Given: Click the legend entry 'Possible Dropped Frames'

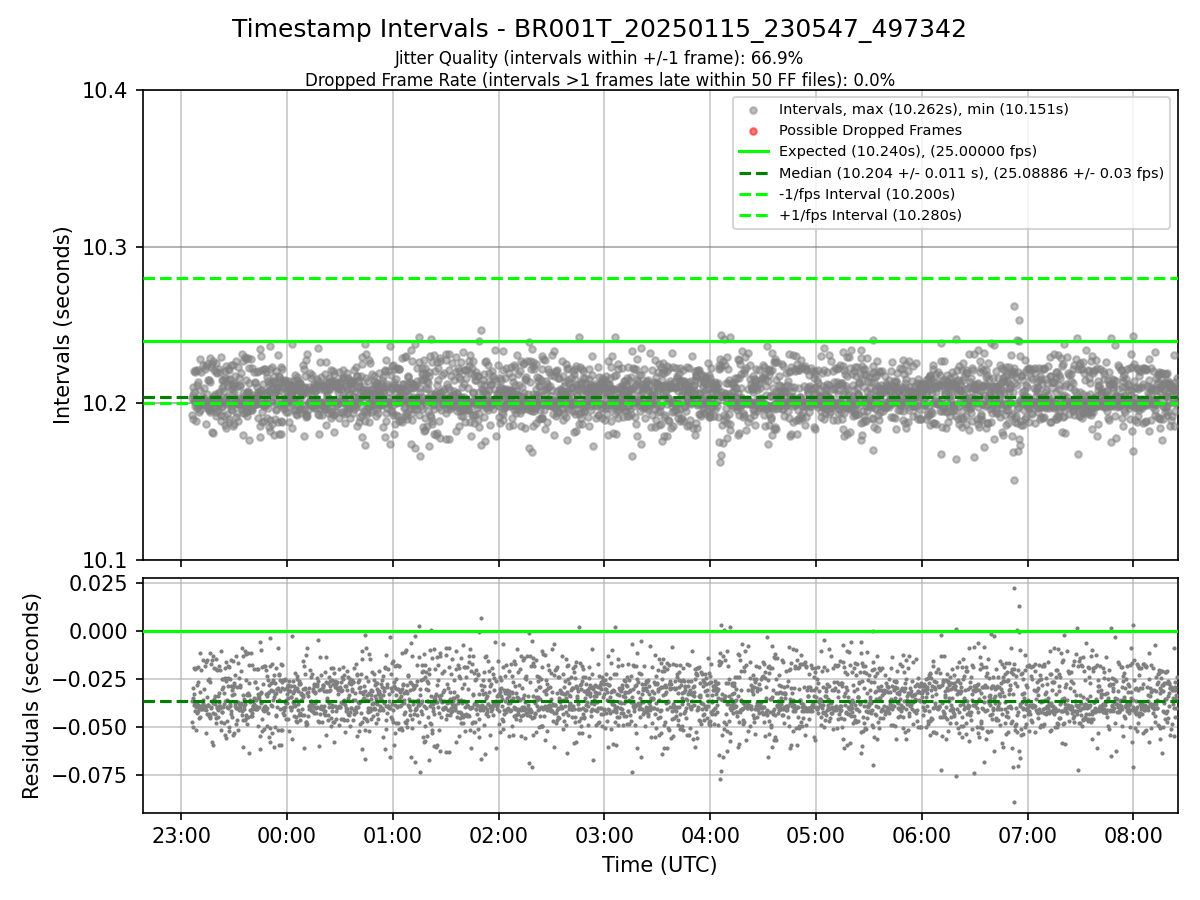Looking at the screenshot, I should [870, 130].
